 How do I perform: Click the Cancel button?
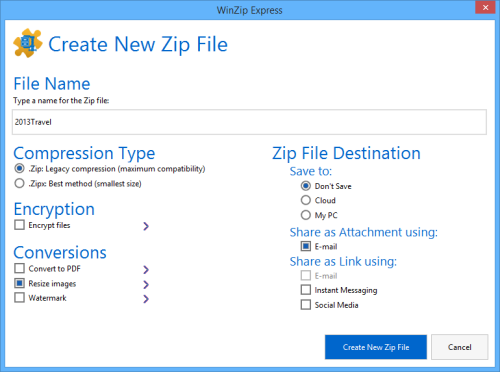coord(460,347)
